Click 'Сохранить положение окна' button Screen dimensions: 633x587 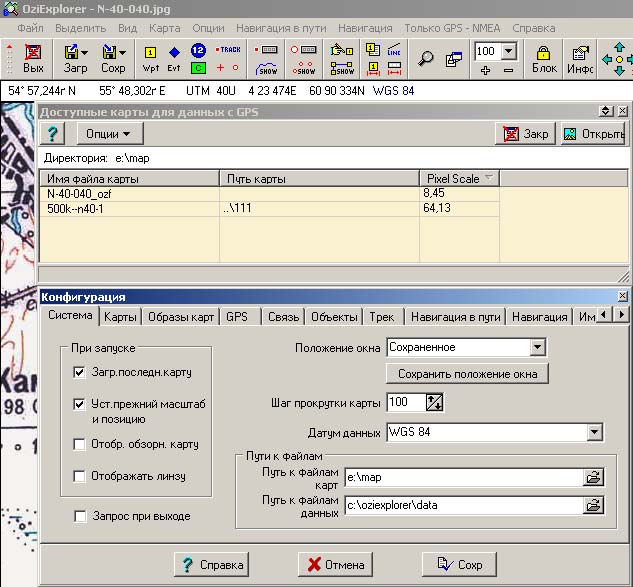[467, 374]
